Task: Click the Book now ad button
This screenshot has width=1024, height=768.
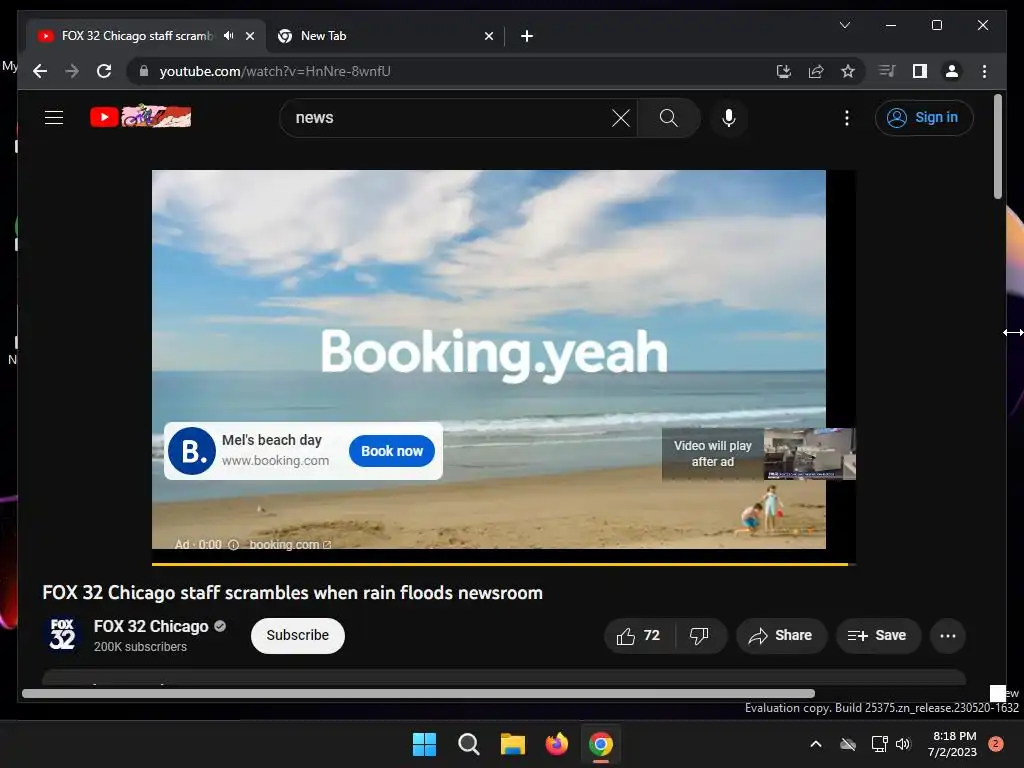Action: coord(392,451)
